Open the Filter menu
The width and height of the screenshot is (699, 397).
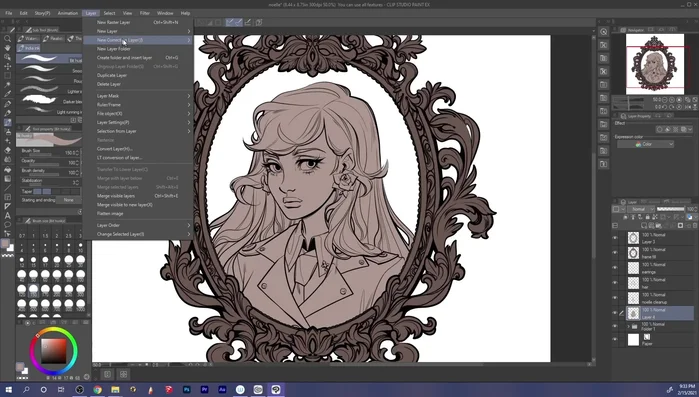point(145,13)
